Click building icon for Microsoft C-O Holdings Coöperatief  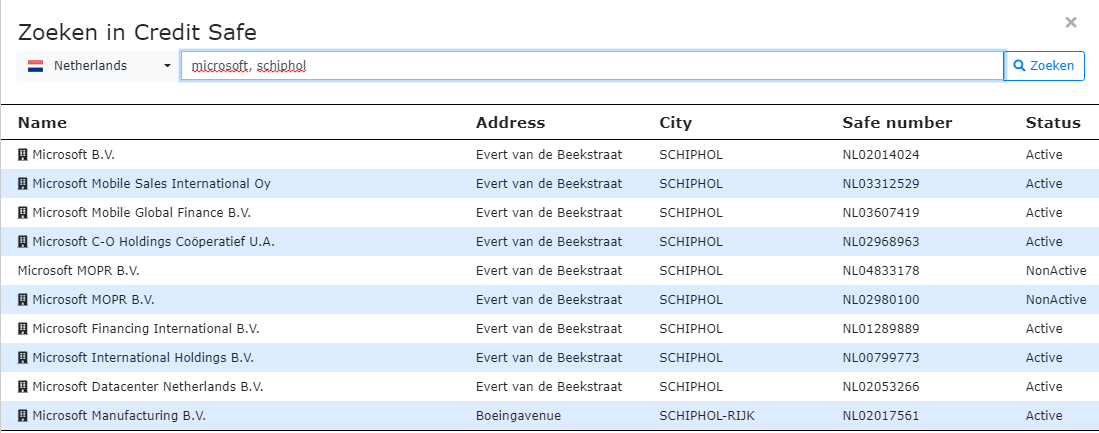tap(23, 242)
